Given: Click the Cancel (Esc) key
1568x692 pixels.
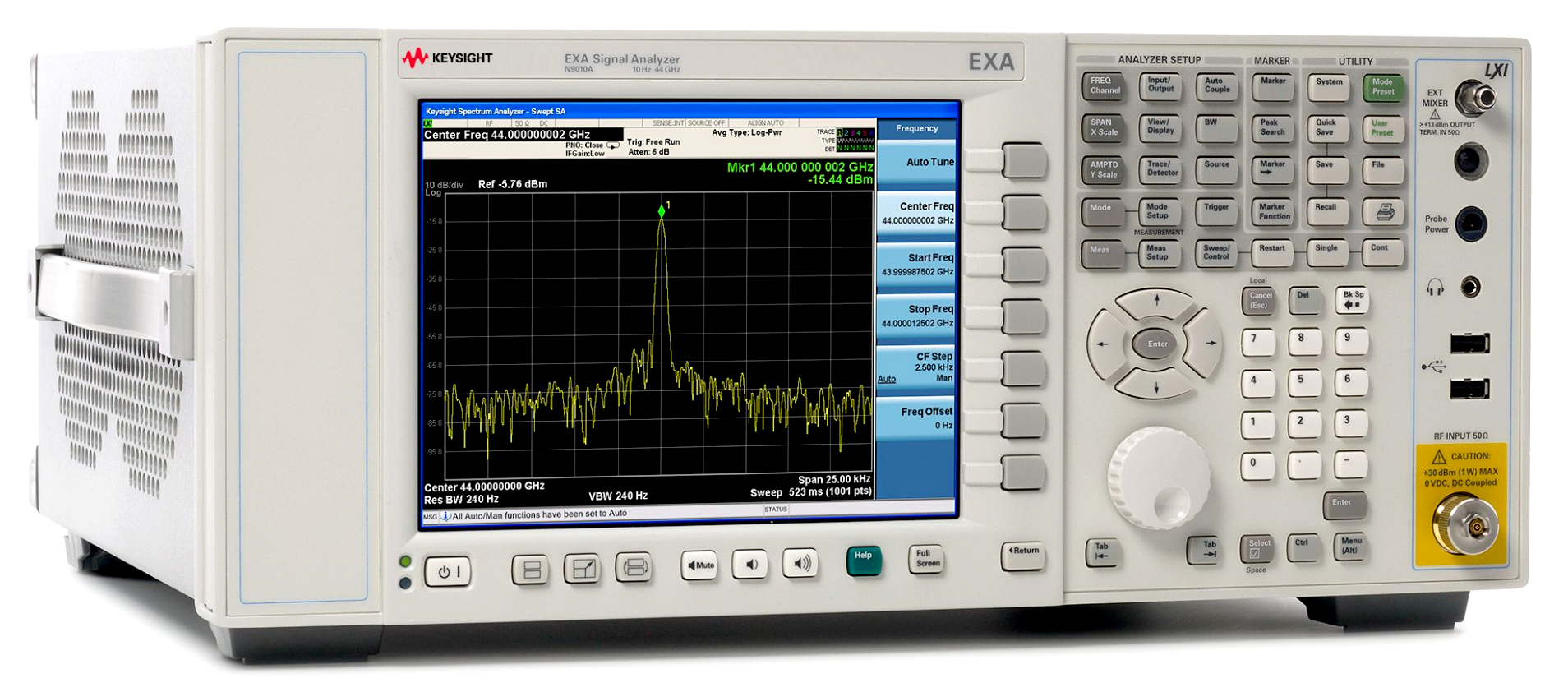Looking at the screenshot, I should pos(1259,301).
